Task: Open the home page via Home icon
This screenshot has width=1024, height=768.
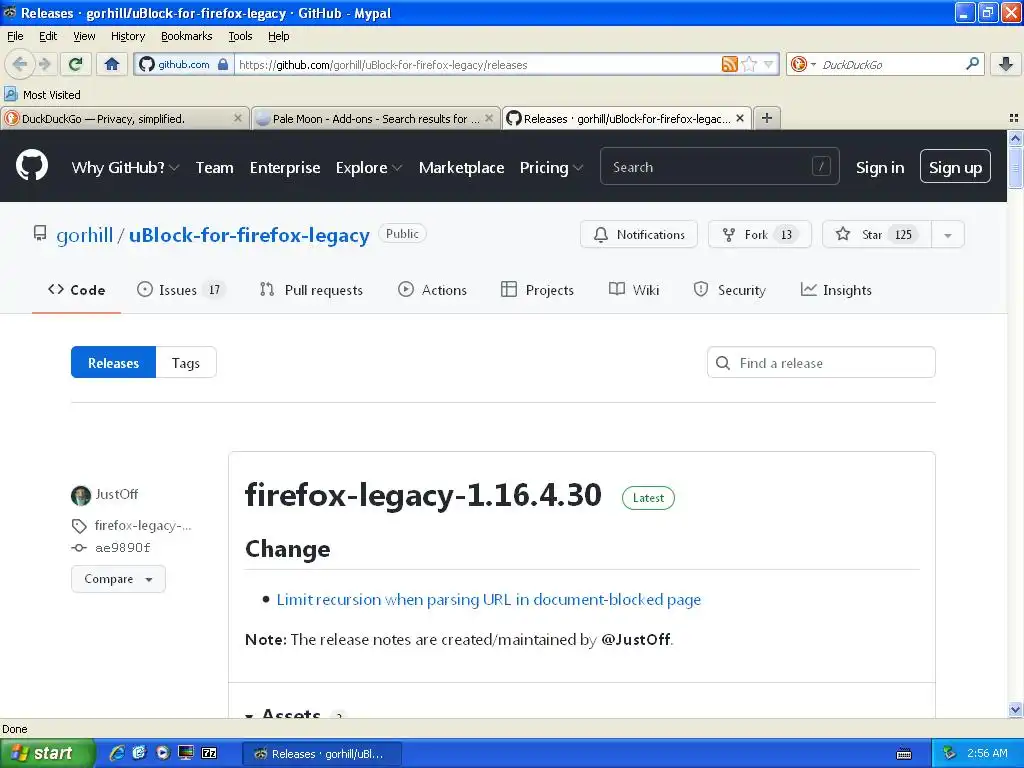Action: (x=112, y=64)
